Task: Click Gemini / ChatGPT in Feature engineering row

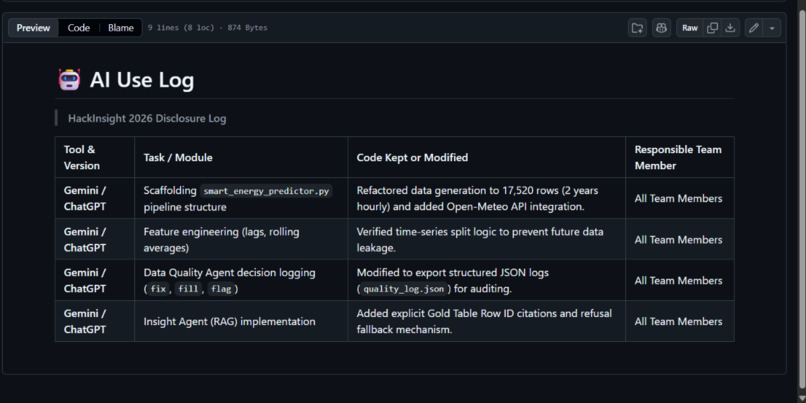Action: [85, 240]
